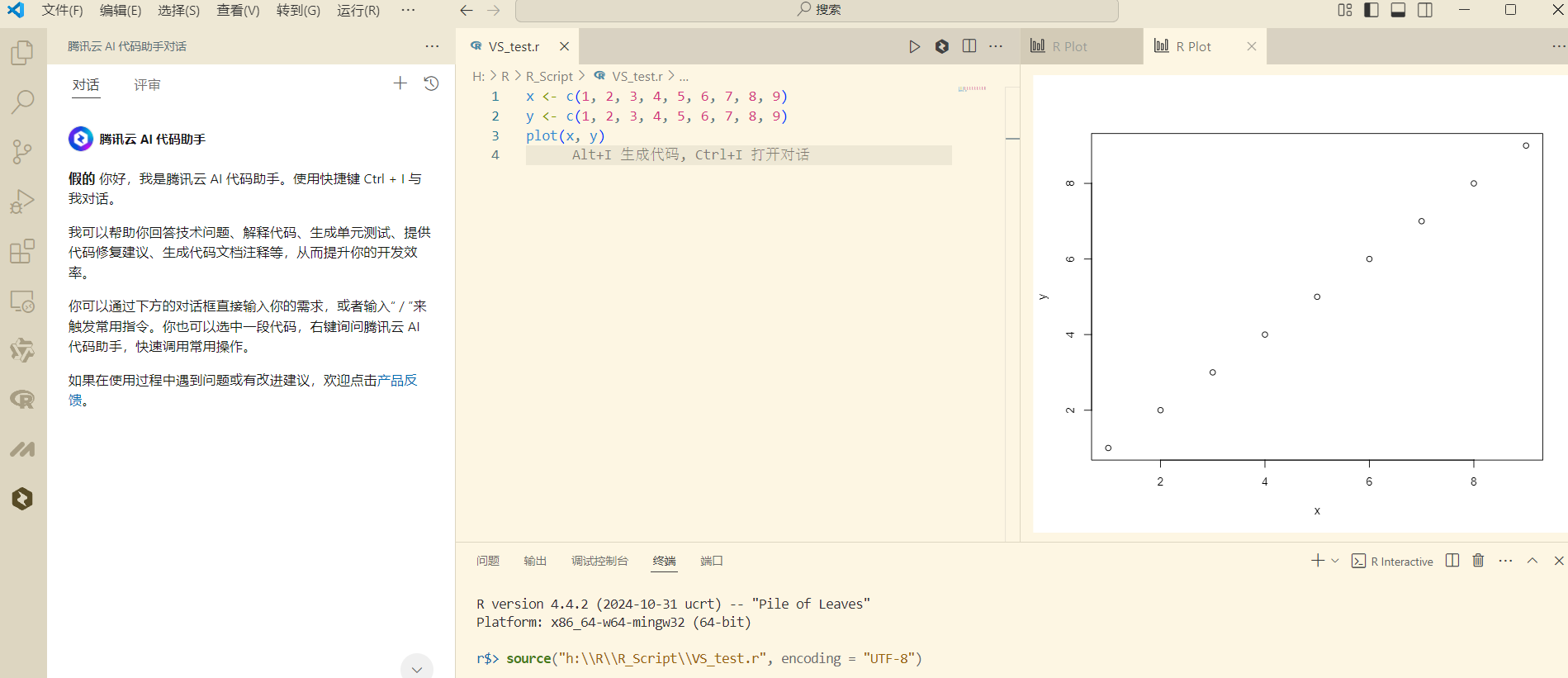Viewport: 1568px width, 678px height.
Task: Open more actions for VS_test.r editor
Action: point(996,46)
